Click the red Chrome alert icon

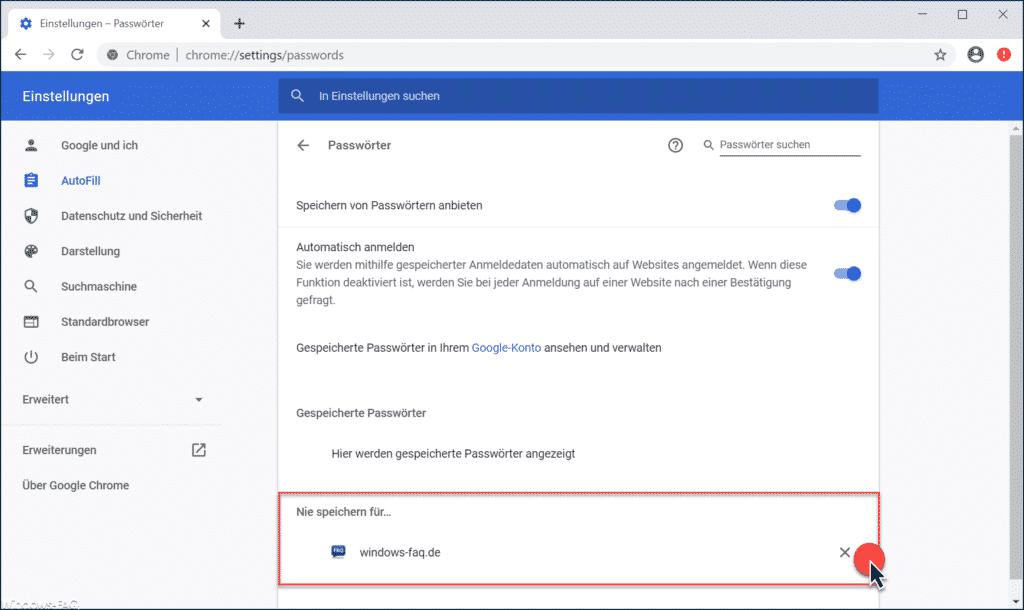click(x=1004, y=55)
